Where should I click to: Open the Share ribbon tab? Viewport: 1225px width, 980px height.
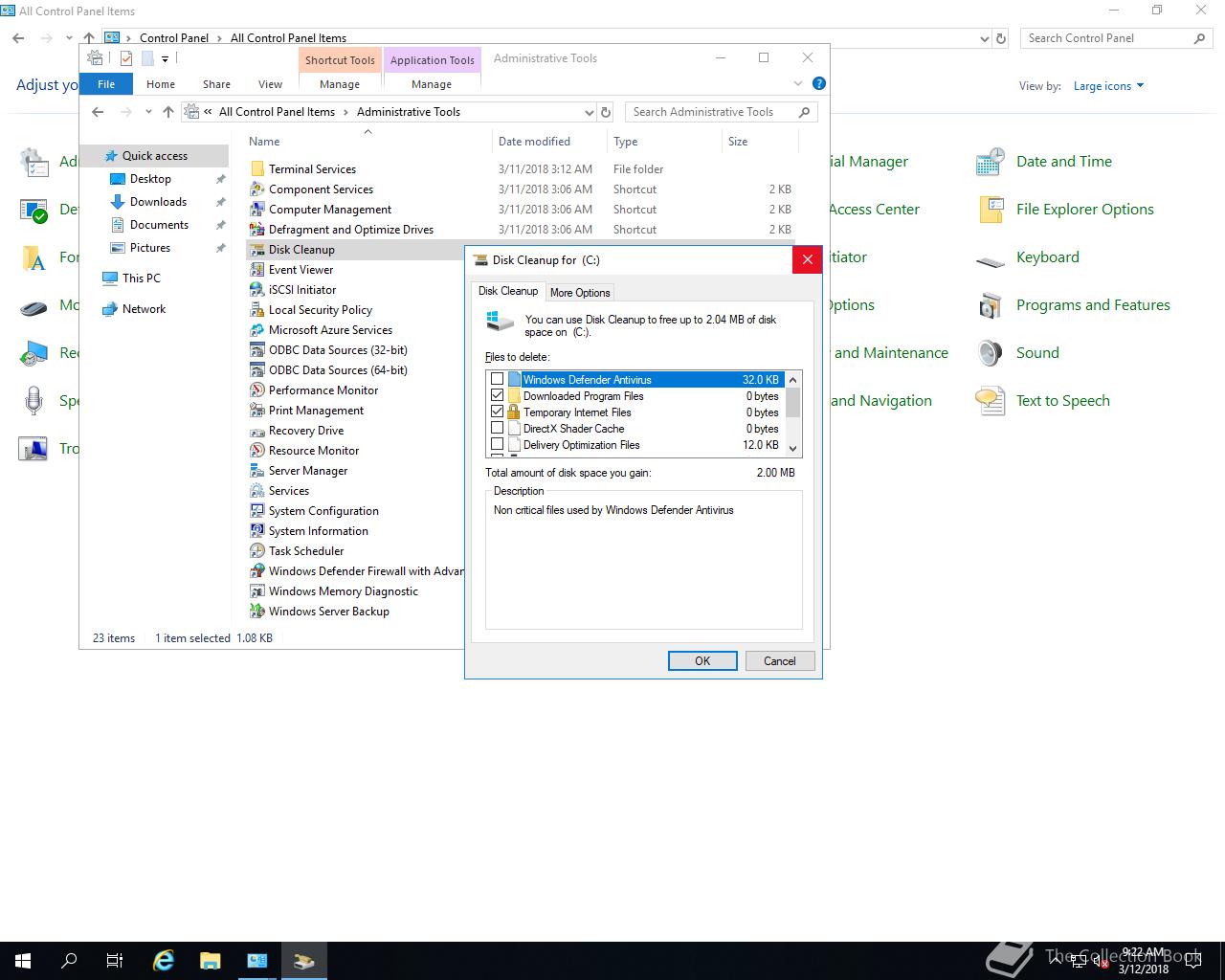click(216, 84)
